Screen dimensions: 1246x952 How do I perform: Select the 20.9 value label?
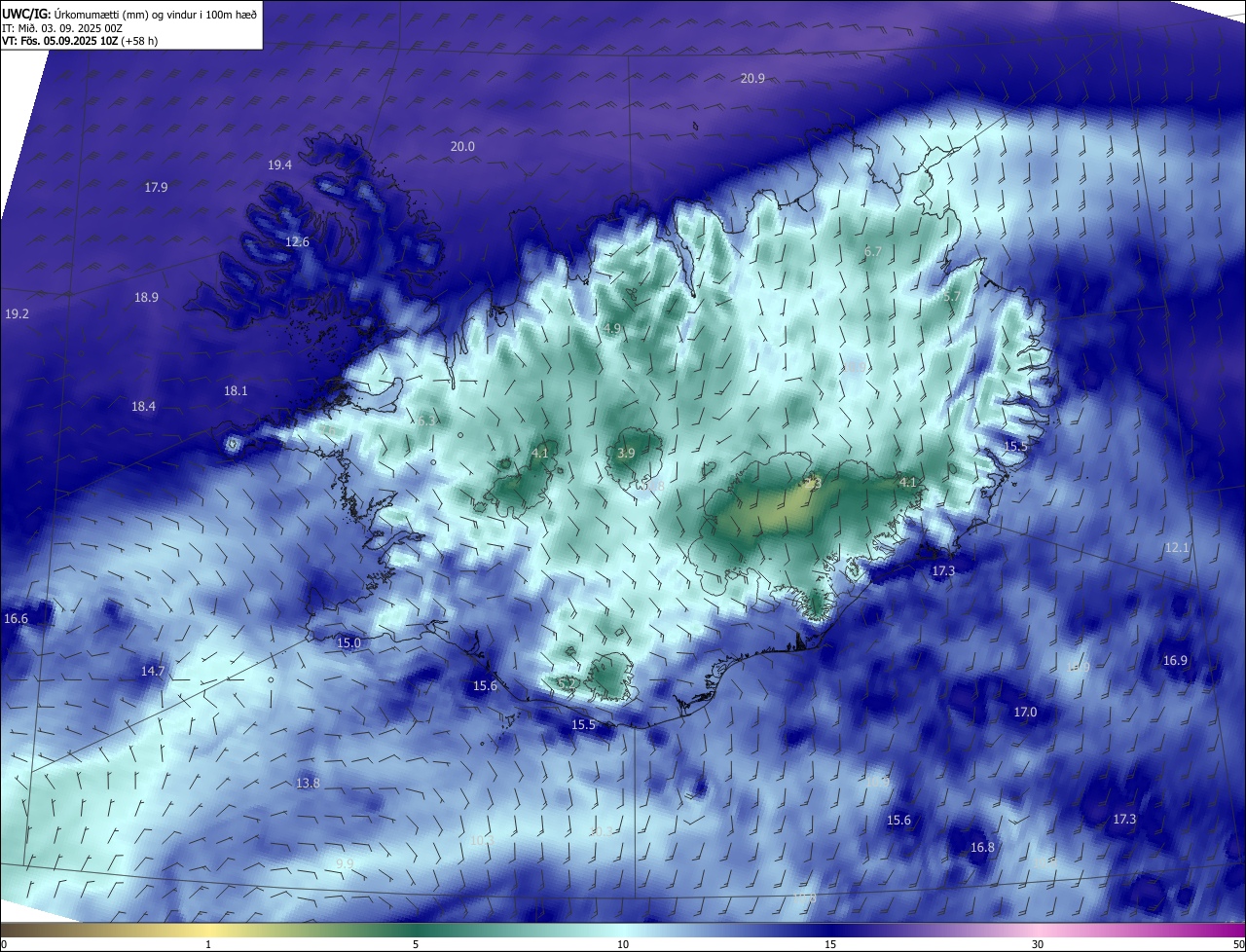click(752, 78)
